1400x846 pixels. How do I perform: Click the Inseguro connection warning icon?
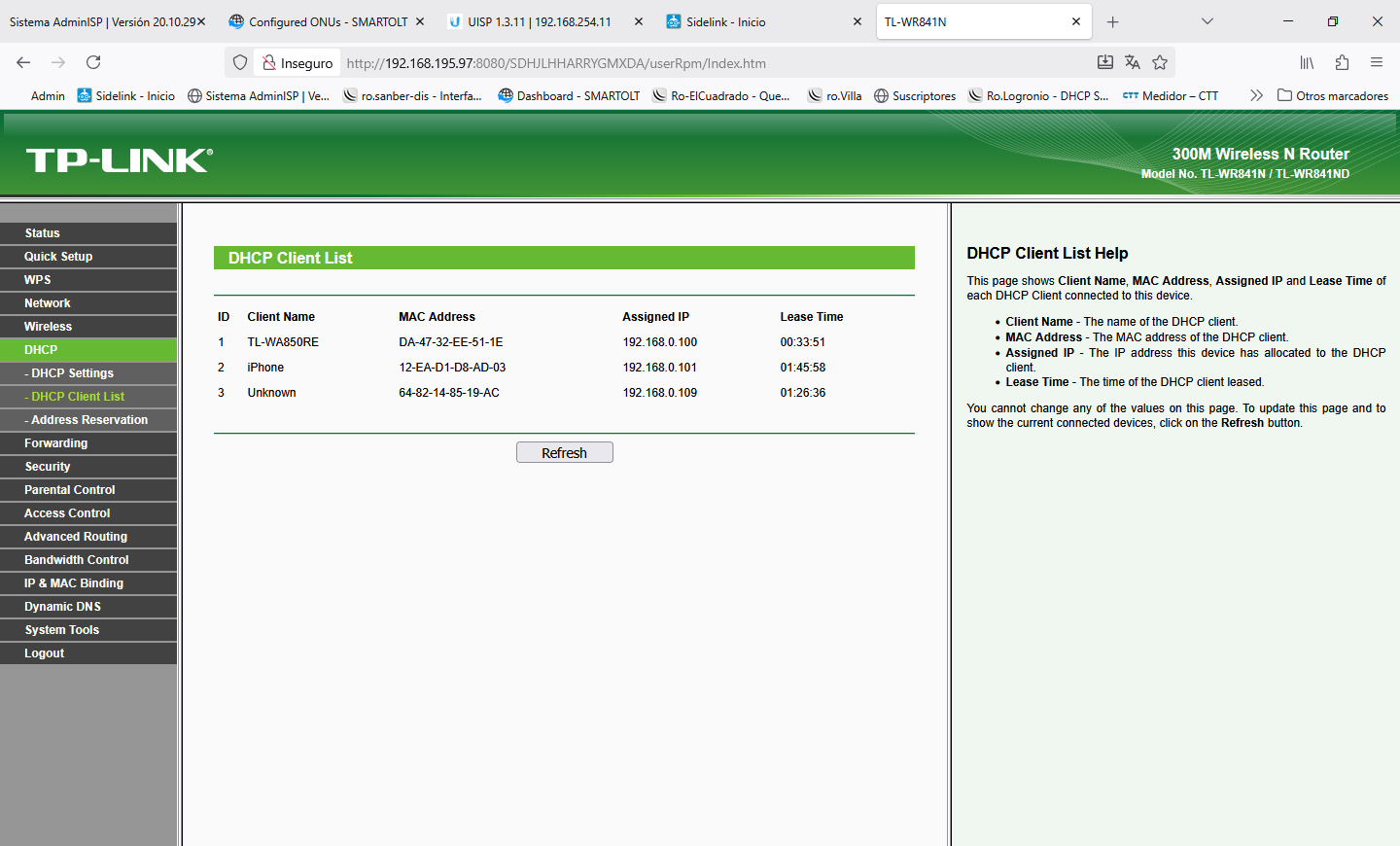tap(270, 62)
